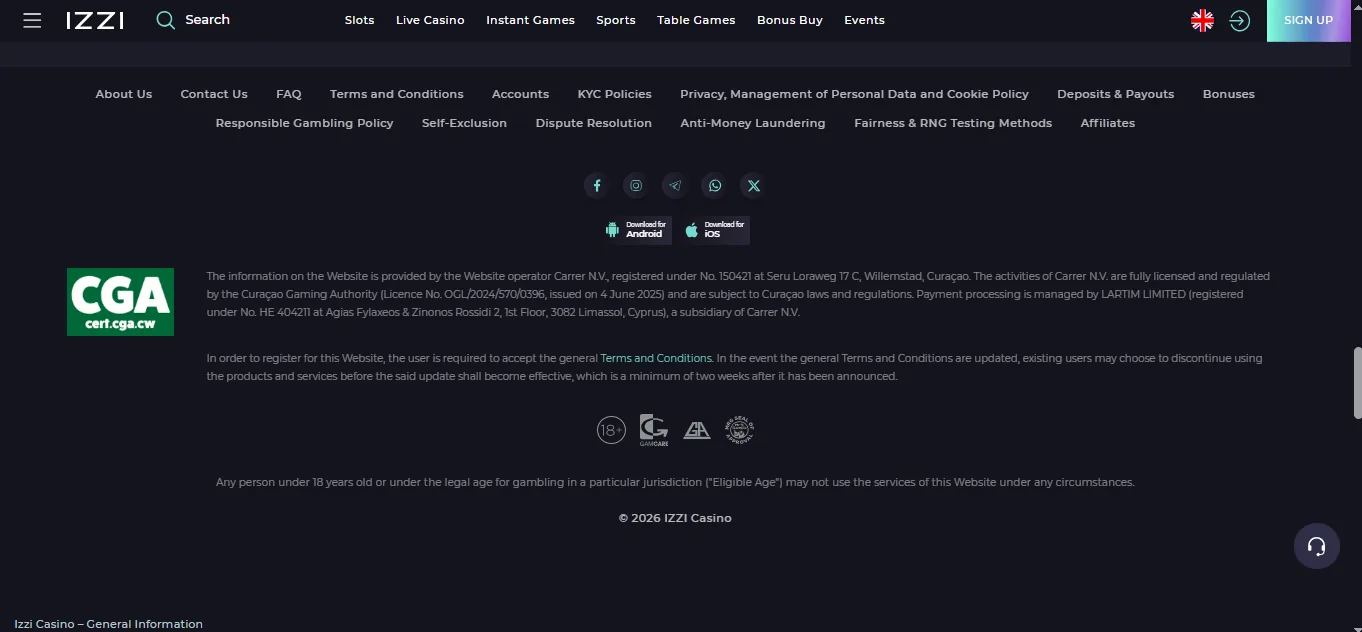
Task: Click the IZZI logo
Action: 95,20
